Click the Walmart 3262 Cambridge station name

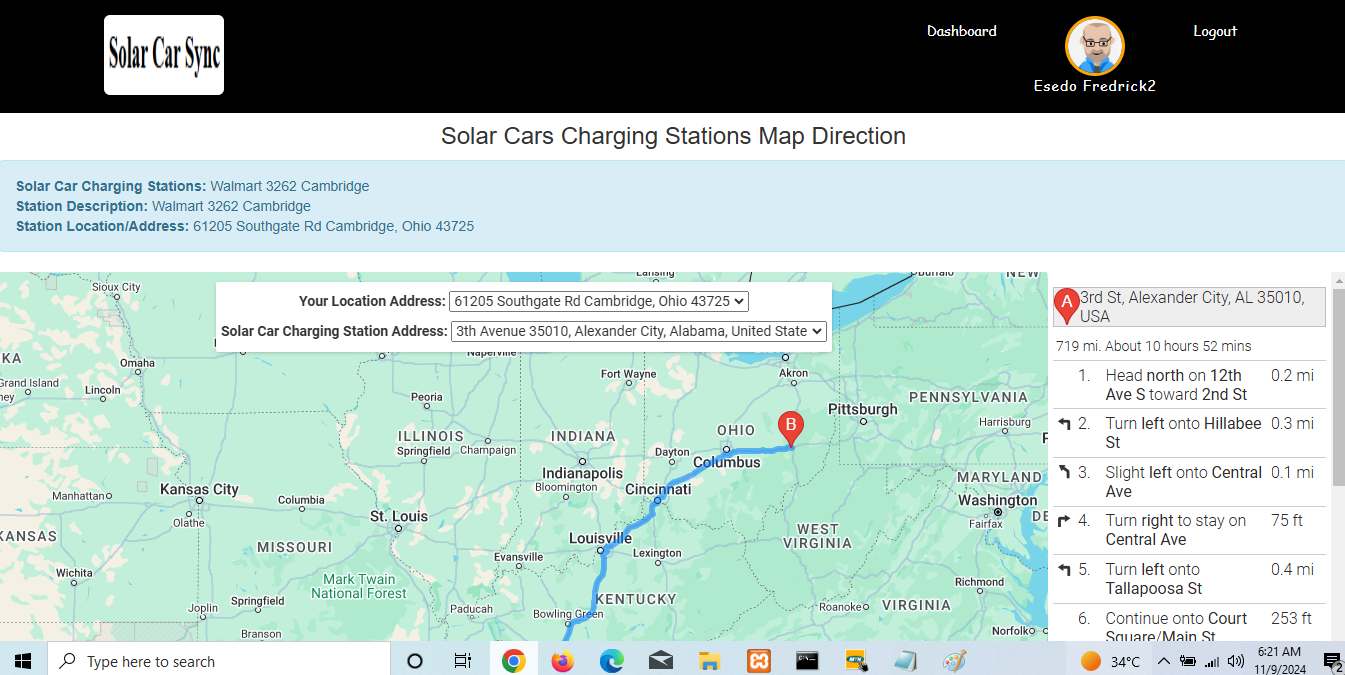[x=289, y=186]
